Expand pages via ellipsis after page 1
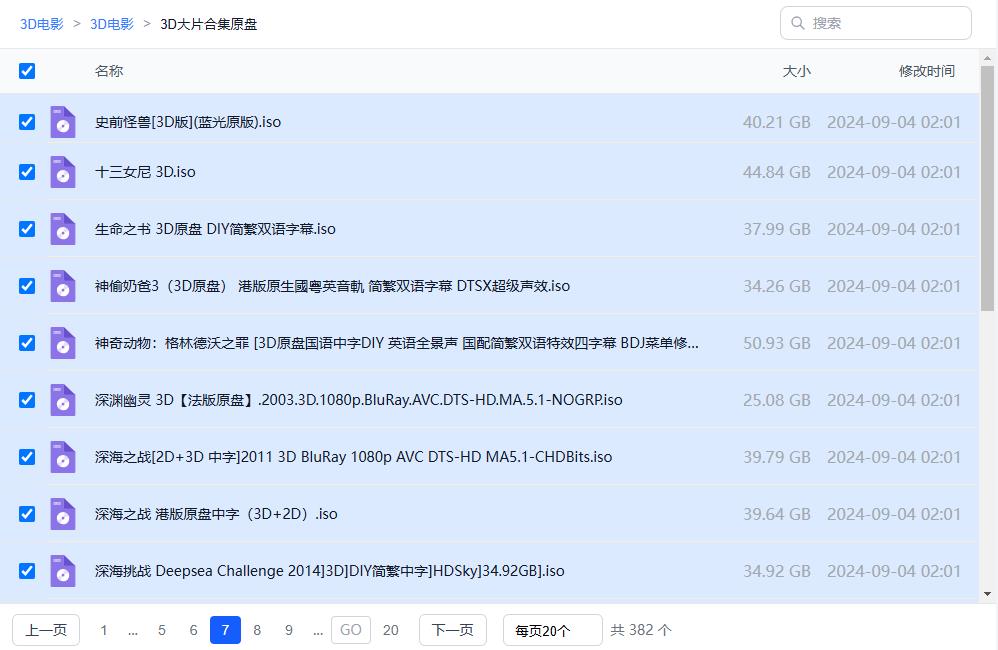 (x=133, y=630)
